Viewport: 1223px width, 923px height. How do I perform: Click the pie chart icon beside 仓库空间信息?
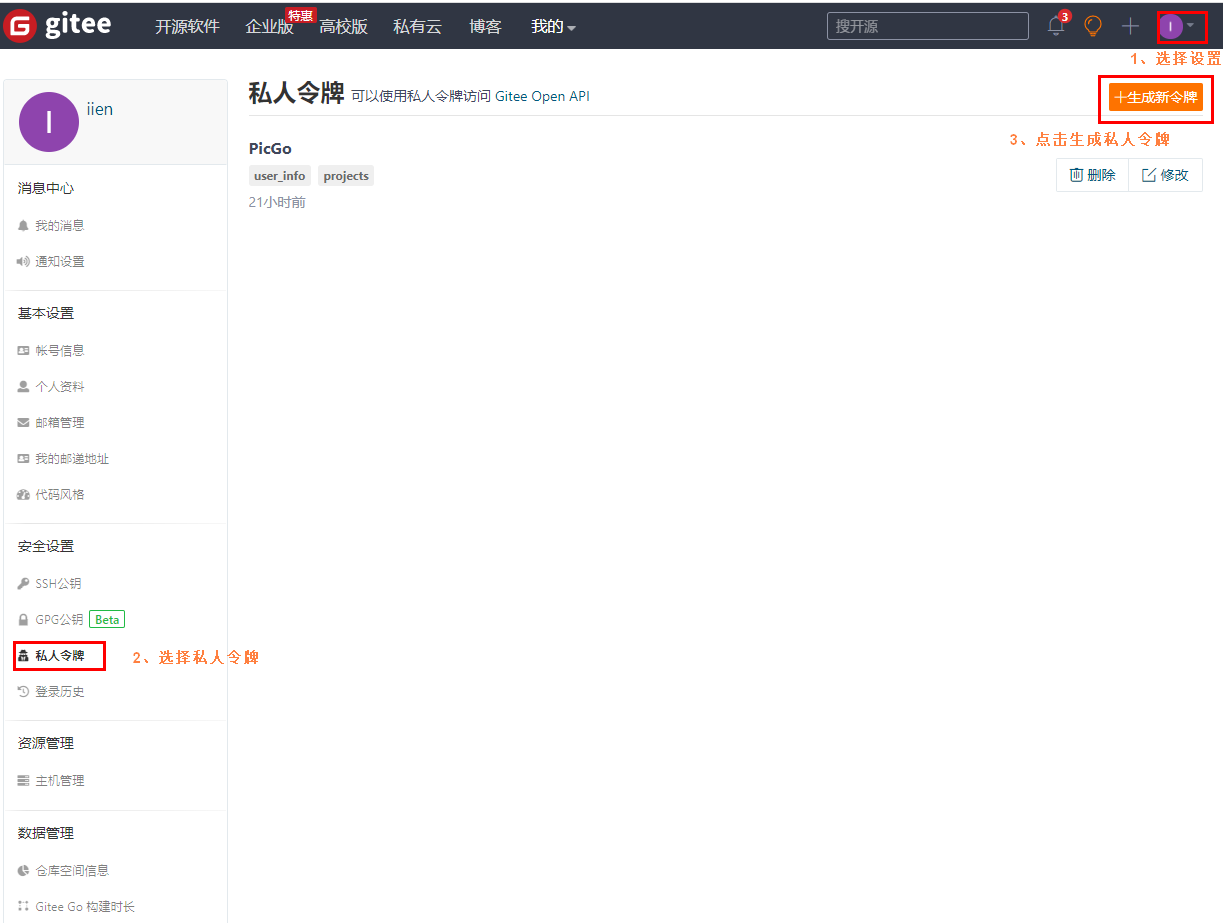(x=23, y=871)
